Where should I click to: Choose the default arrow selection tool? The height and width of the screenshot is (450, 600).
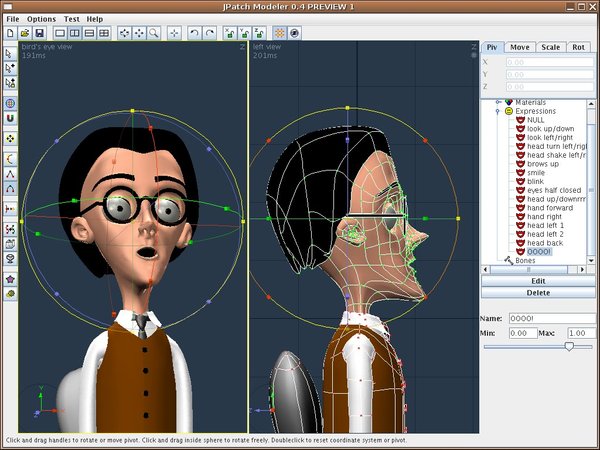(x=10, y=53)
